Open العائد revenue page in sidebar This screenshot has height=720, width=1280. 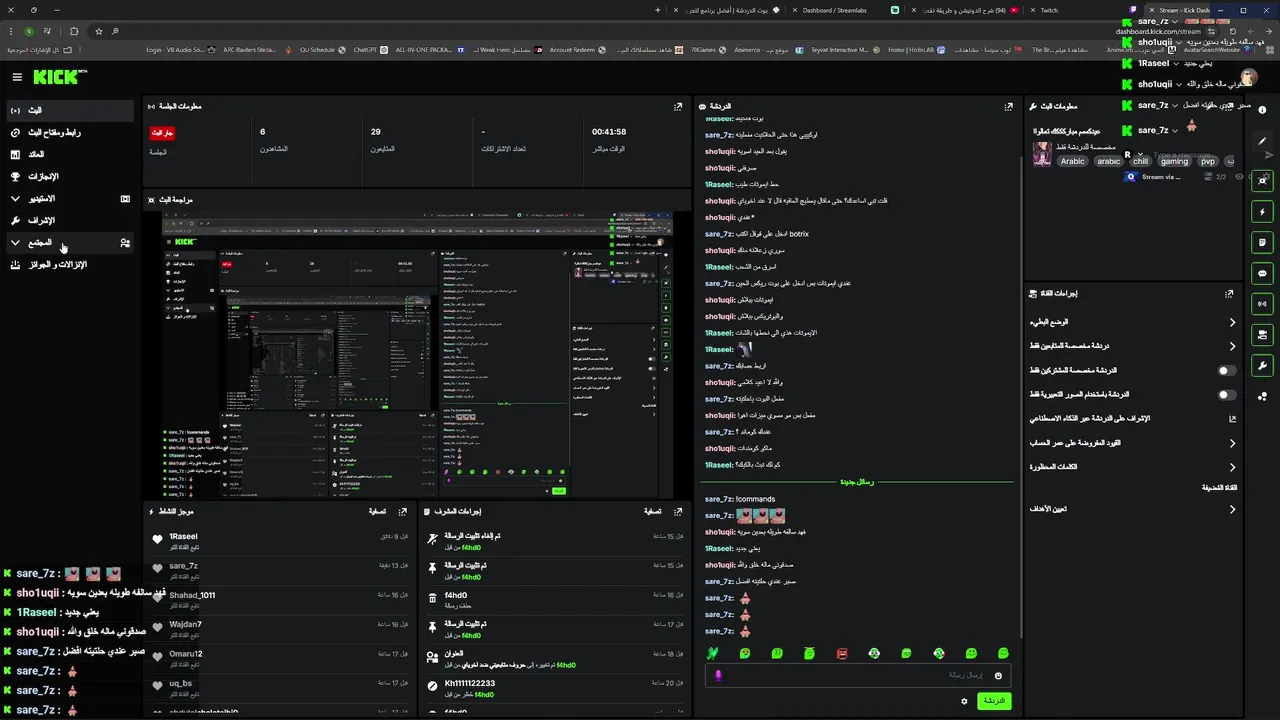68,154
